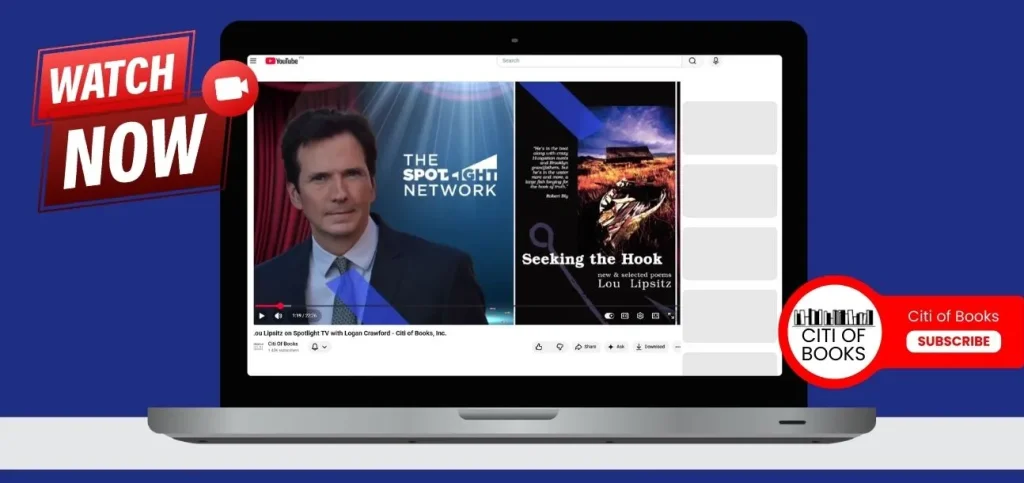Screen dimensions: 1024x483
Task: Mute the video volume
Action: 278,316
